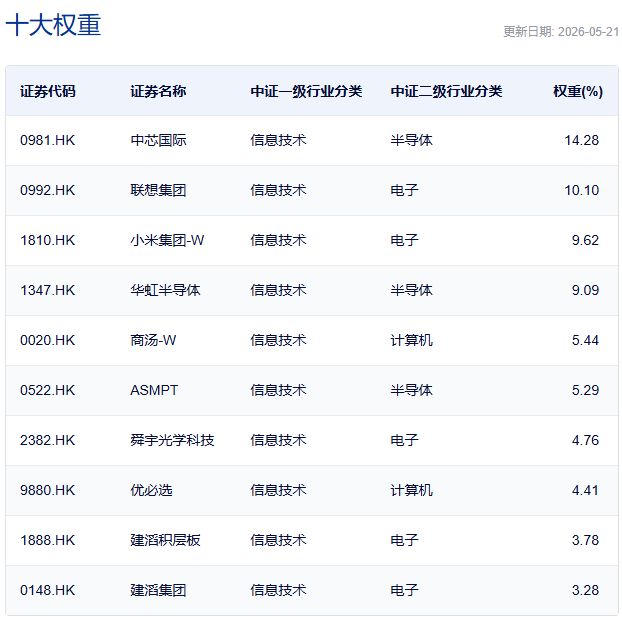Select the name 建滔积层板
The width and height of the screenshot is (622, 621).
point(165,540)
